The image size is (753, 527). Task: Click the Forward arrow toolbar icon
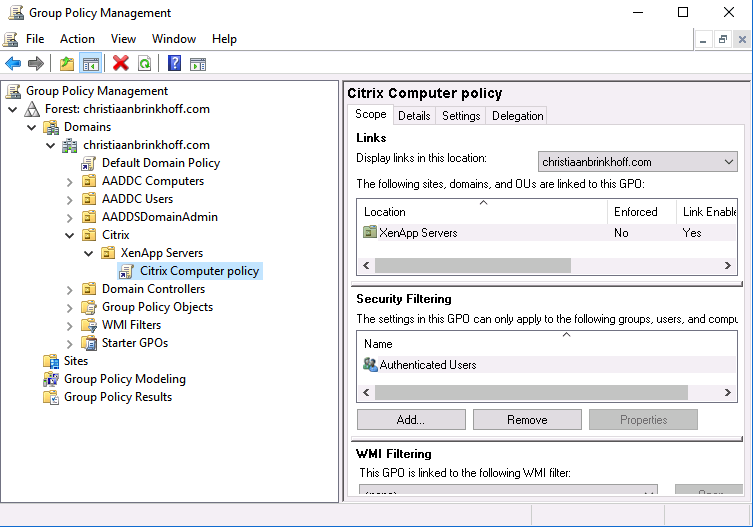(36, 63)
